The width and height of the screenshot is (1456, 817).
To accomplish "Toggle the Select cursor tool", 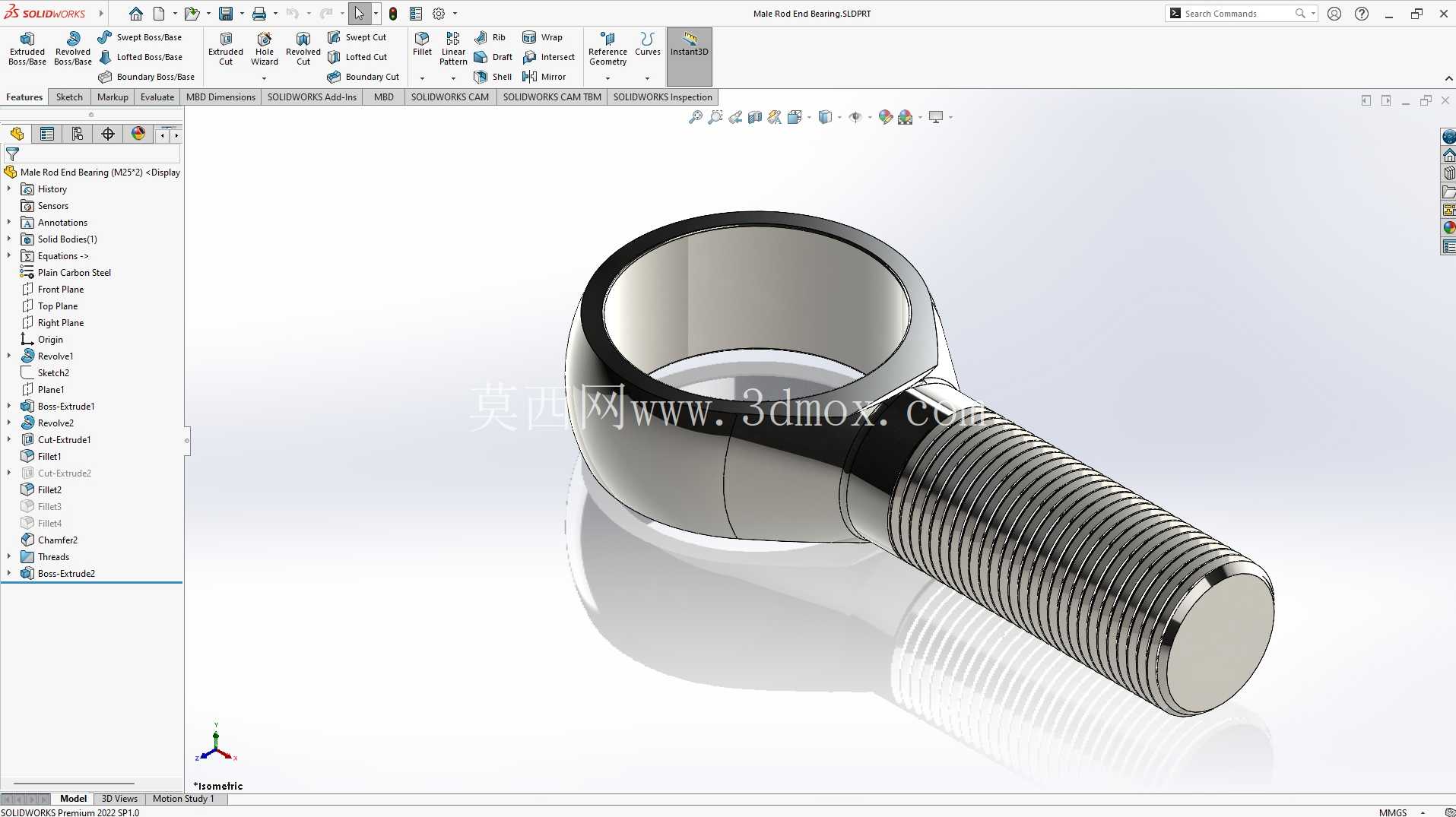I will [x=359, y=14].
